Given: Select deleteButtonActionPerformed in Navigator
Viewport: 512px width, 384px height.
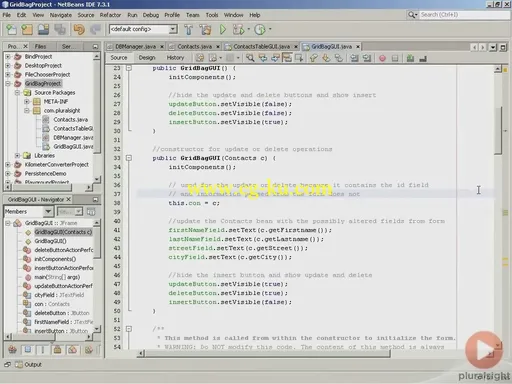Looking at the screenshot, I should click(x=63, y=250).
